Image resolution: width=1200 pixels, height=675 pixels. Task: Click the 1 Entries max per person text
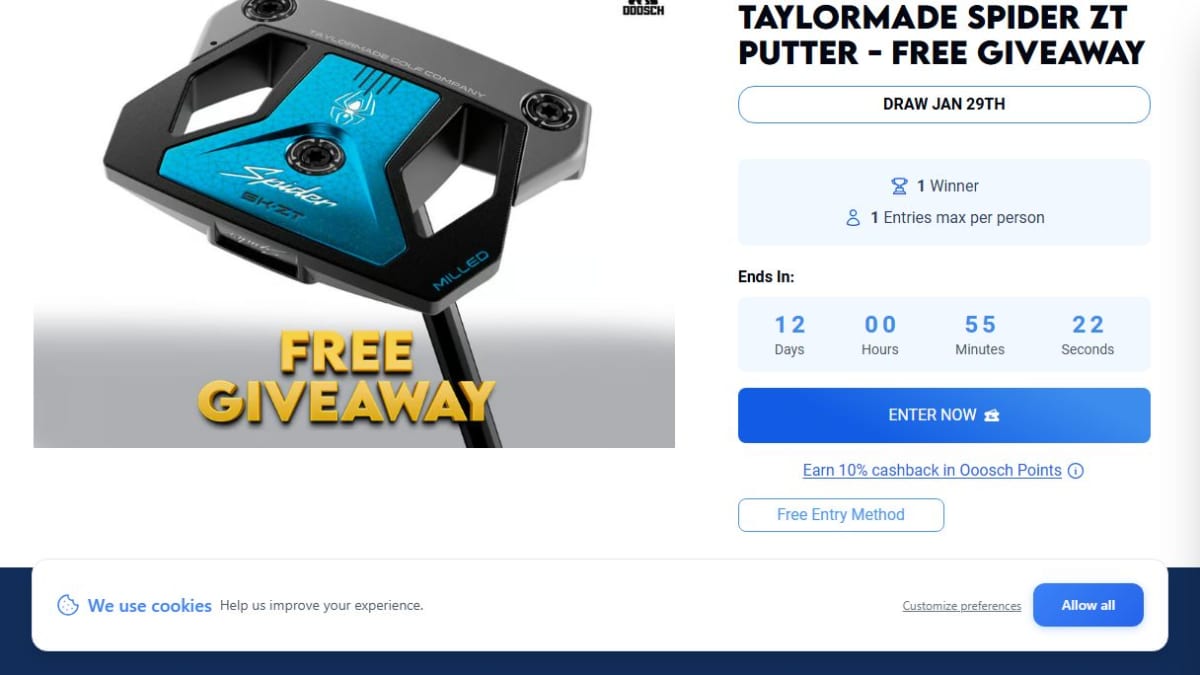click(957, 217)
